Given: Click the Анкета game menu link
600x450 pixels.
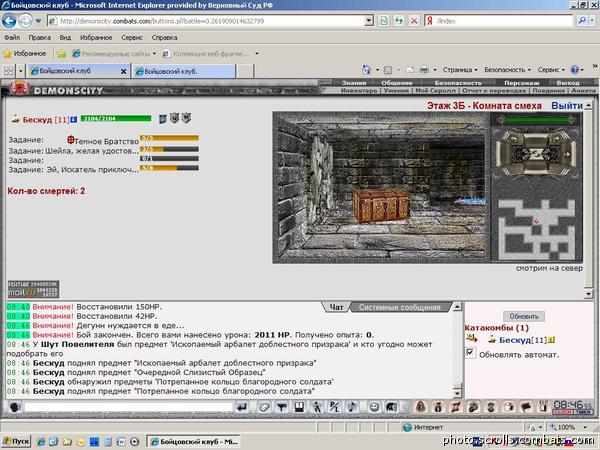Looking at the screenshot, I should coord(583,90).
